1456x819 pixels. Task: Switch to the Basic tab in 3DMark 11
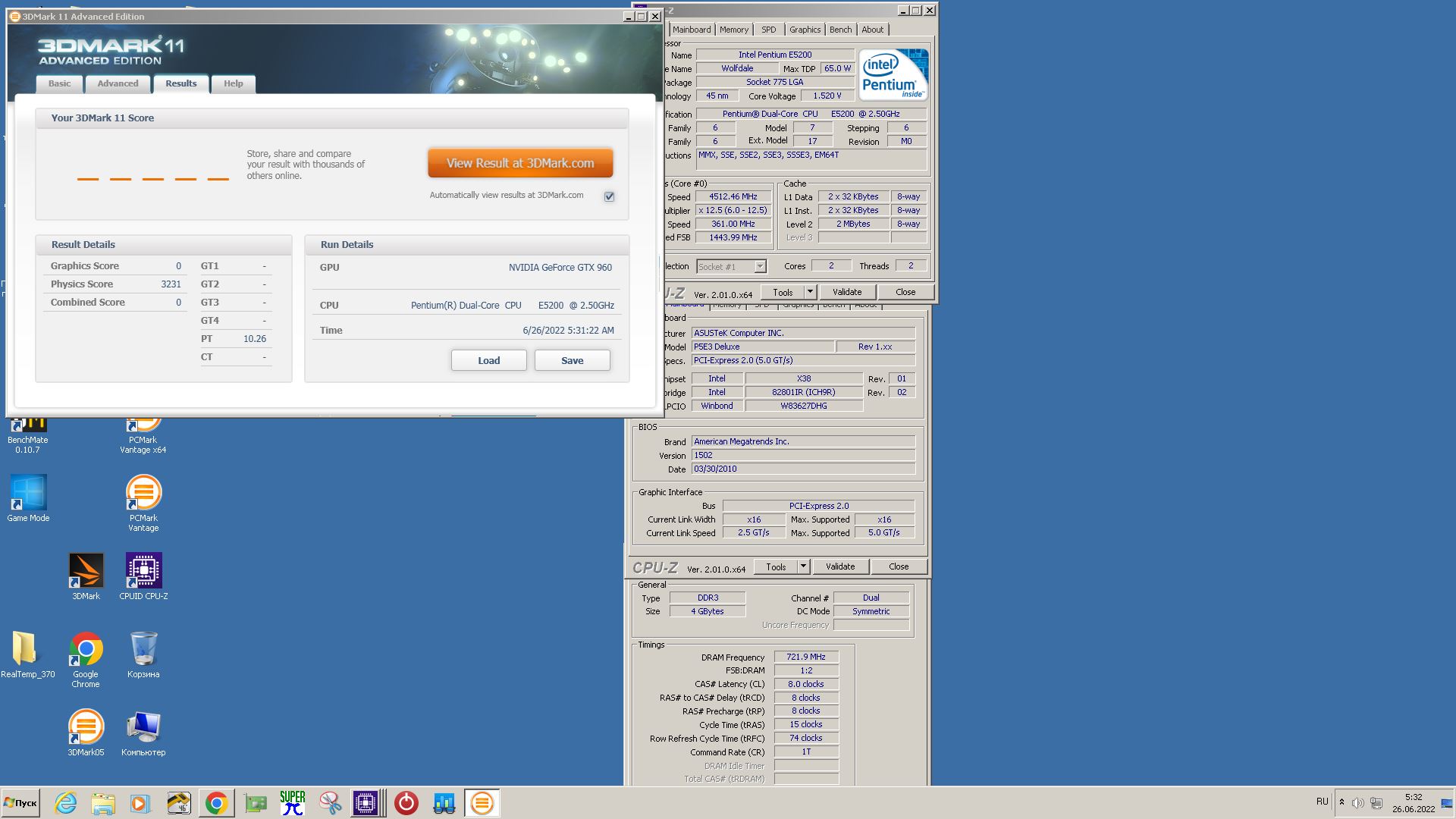[59, 83]
